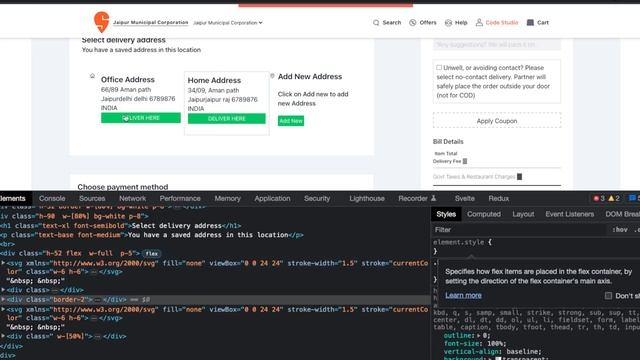Click the font-size: 100% declaration
The image size is (640, 360).
(x=475, y=344)
